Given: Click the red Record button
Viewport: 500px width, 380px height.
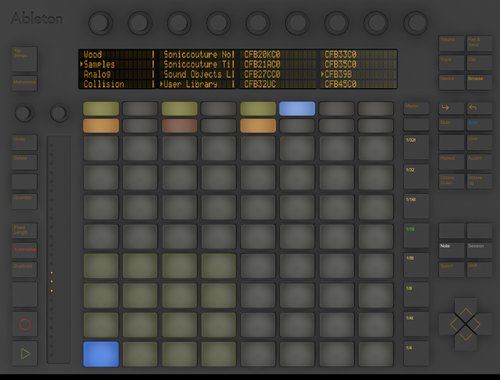Looking at the screenshot, I should pyautogui.click(x=25, y=324).
